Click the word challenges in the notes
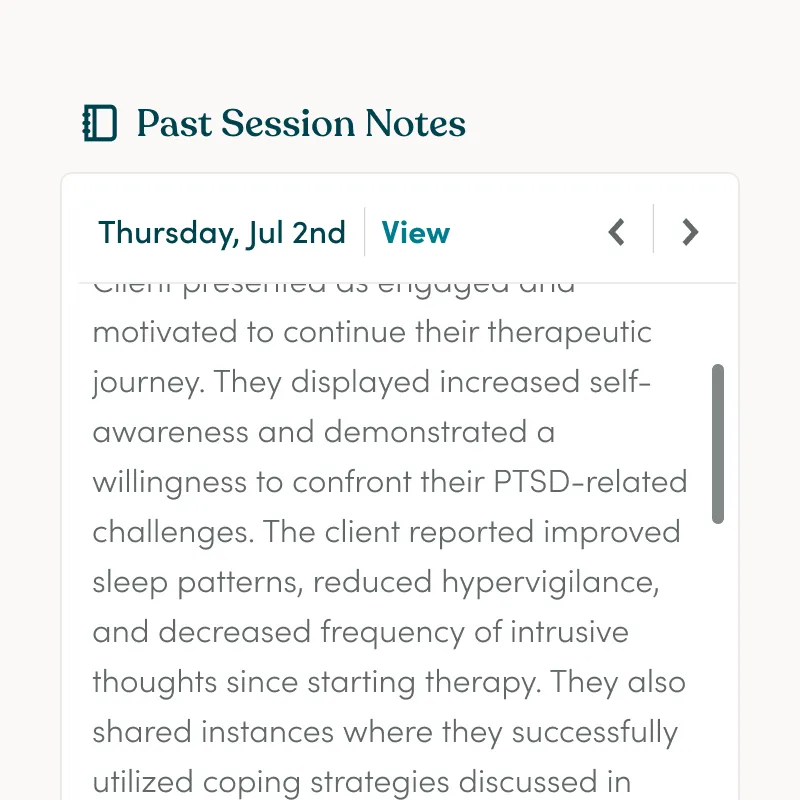Image resolution: width=800 pixels, height=800 pixels. point(172,532)
